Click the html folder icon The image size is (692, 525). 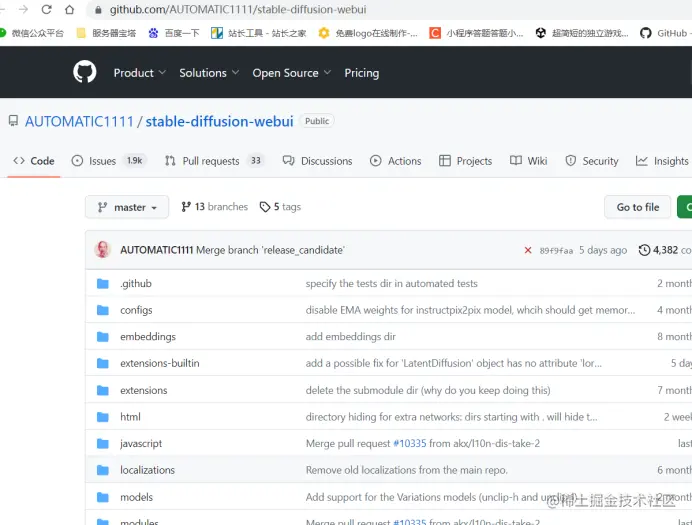point(103,417)
